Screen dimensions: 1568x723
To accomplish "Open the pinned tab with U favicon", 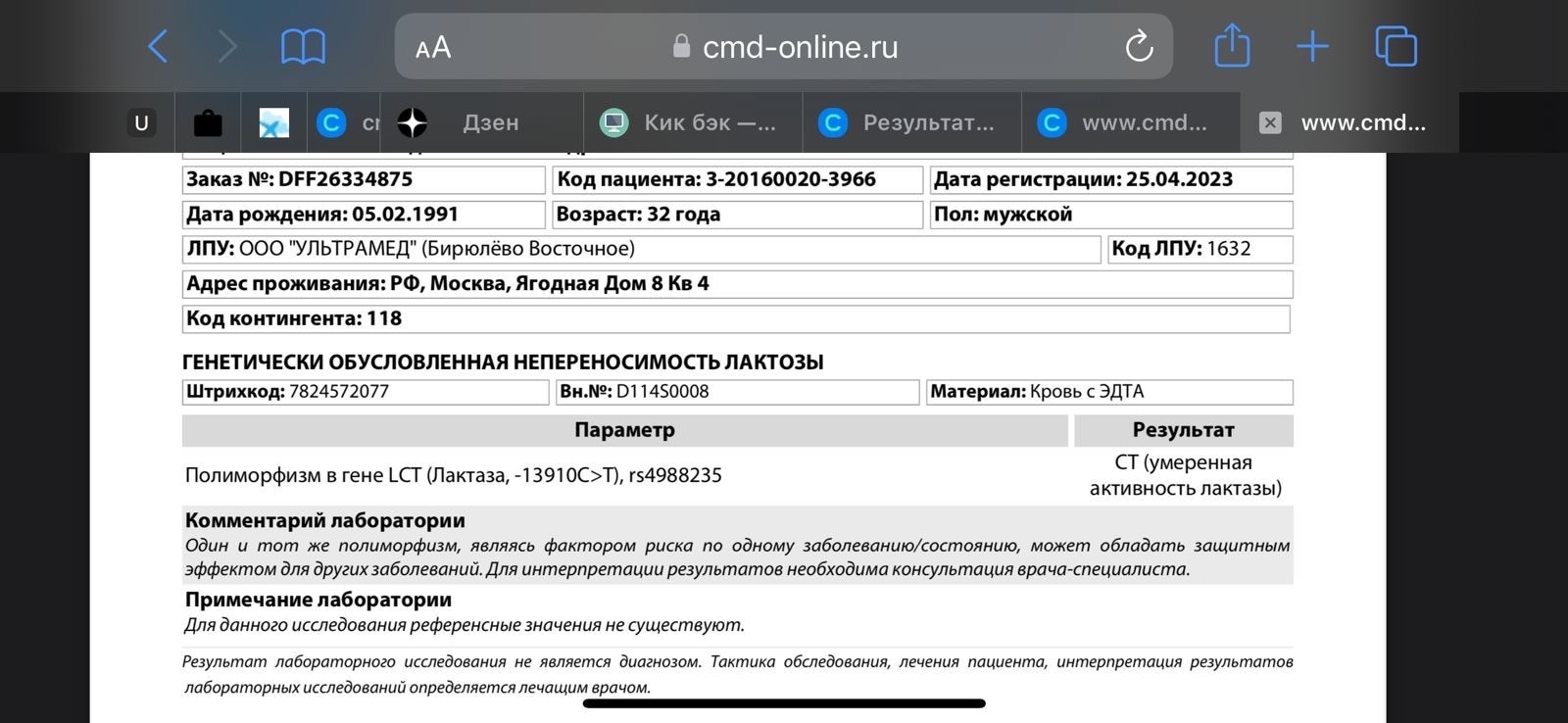I will tap(142, 122).
